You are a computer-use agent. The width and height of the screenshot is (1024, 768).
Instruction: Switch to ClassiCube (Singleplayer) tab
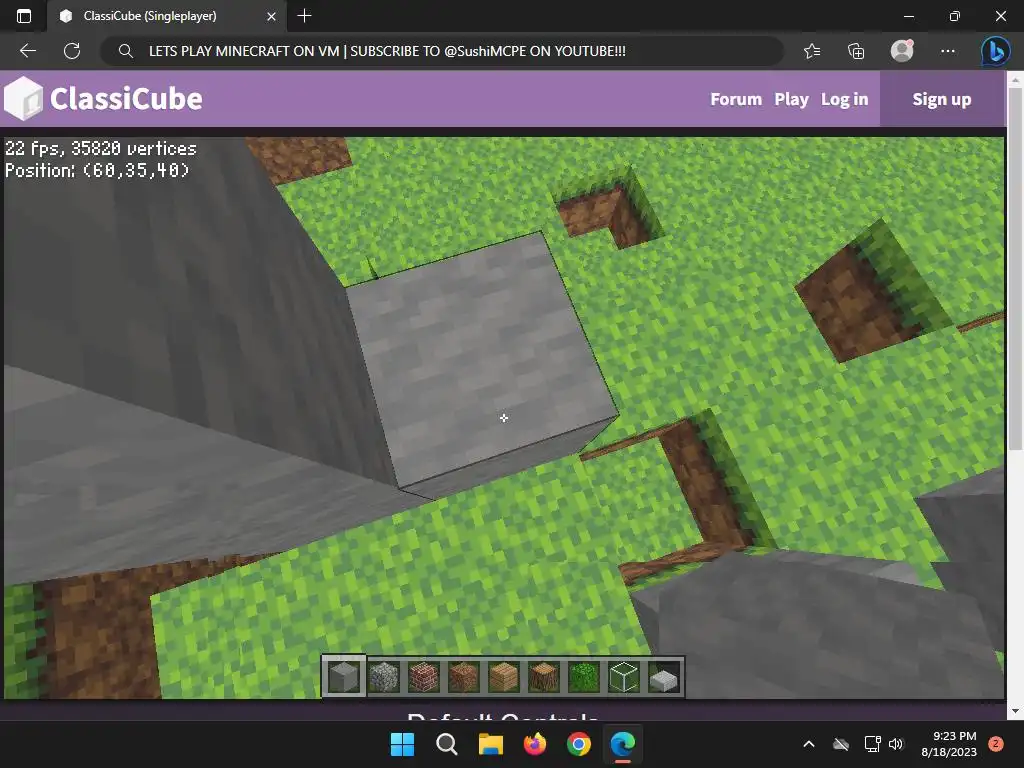[x=150, y=16]
